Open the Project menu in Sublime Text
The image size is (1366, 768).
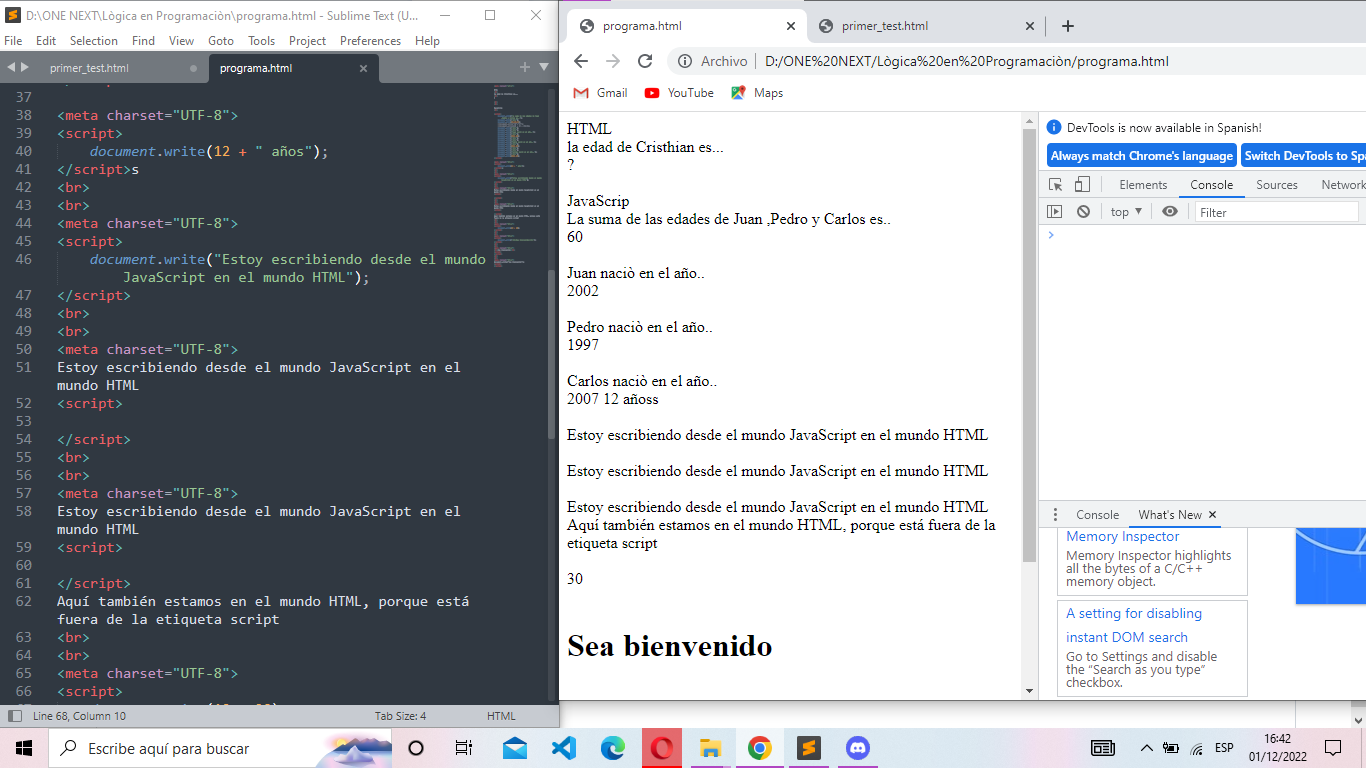click(307, 41)
